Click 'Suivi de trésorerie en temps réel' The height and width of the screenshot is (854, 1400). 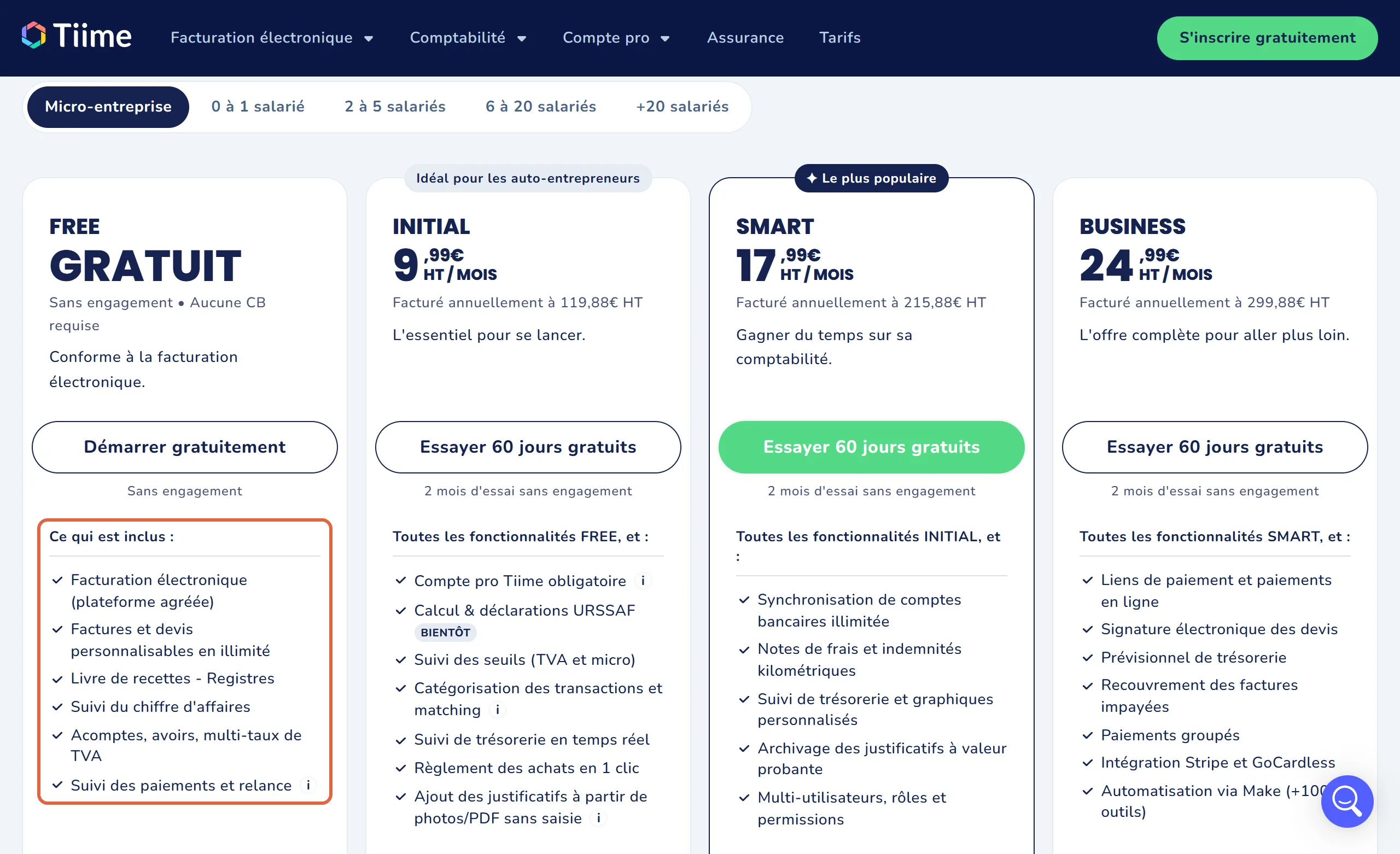tap(531, 739)
